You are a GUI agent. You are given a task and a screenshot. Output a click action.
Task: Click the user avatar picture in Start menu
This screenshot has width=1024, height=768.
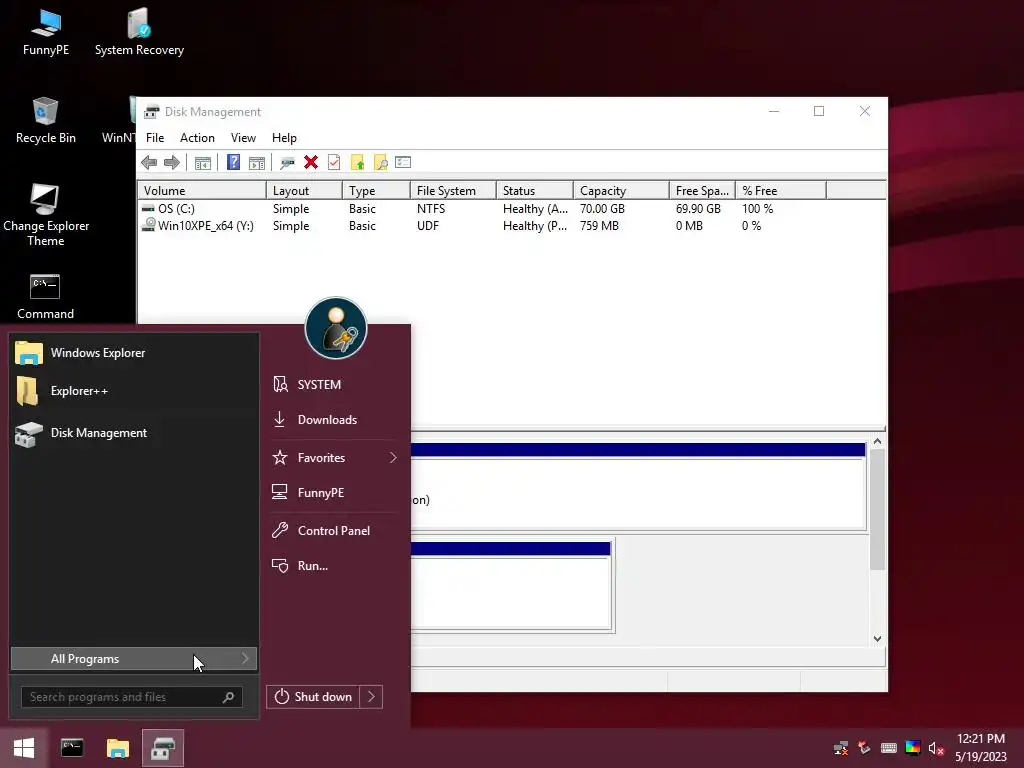tap(336, 328)
